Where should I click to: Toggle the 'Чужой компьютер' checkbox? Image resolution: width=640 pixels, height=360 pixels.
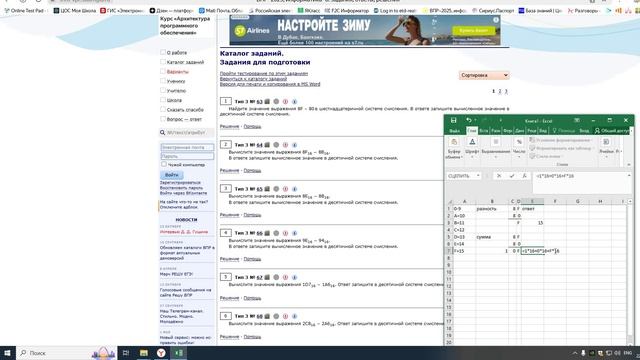point(164,164)
